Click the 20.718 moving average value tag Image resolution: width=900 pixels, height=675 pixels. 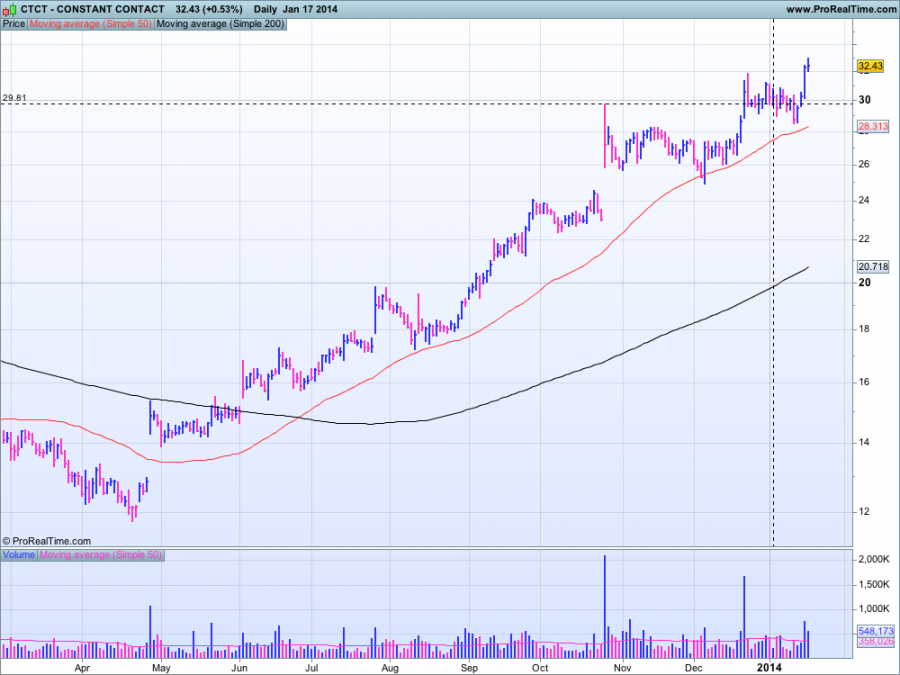pyautogui.click(x=873, y=266)
